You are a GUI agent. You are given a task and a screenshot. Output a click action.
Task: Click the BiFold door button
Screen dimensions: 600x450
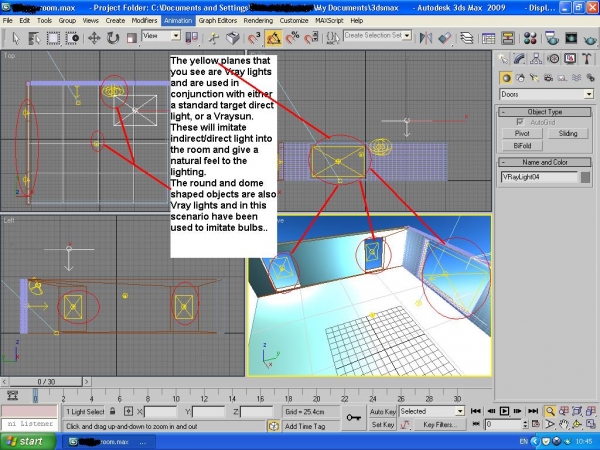[x=522, y=145]
